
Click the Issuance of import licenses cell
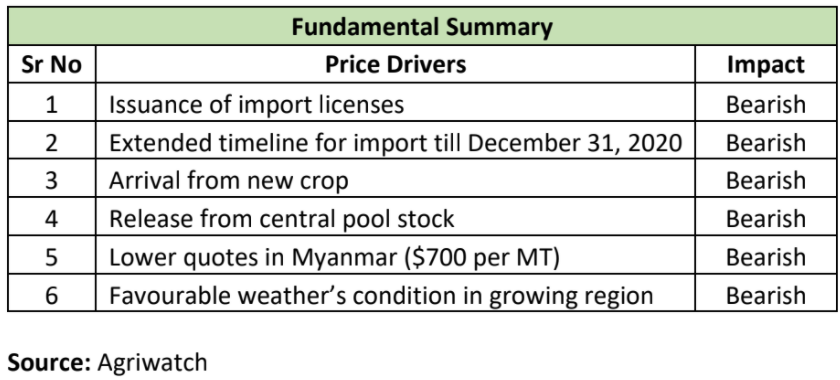pyautogui.click(x=395, y=102)
